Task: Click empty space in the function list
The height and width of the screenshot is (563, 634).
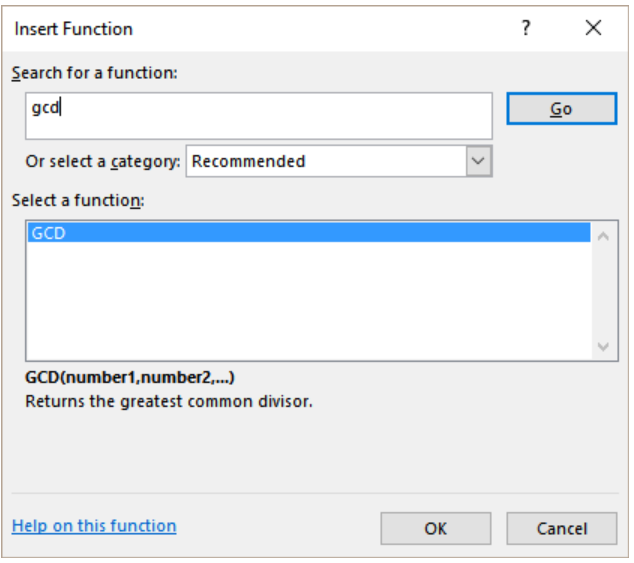Action: [x=309, y=301]
